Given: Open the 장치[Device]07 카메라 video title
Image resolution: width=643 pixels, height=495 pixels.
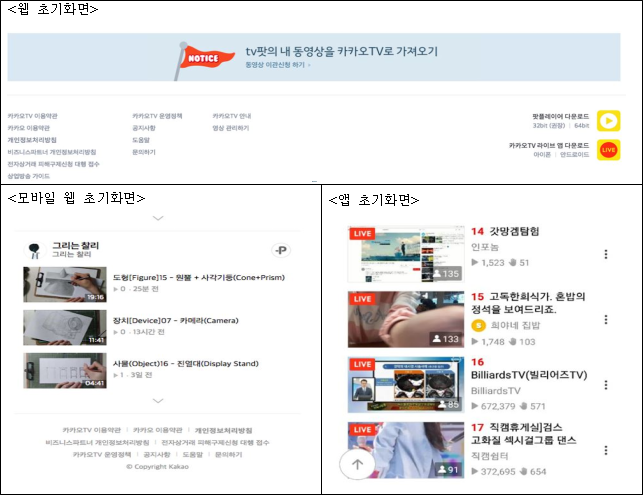Looking at the screenshot, I should point(176,321).
